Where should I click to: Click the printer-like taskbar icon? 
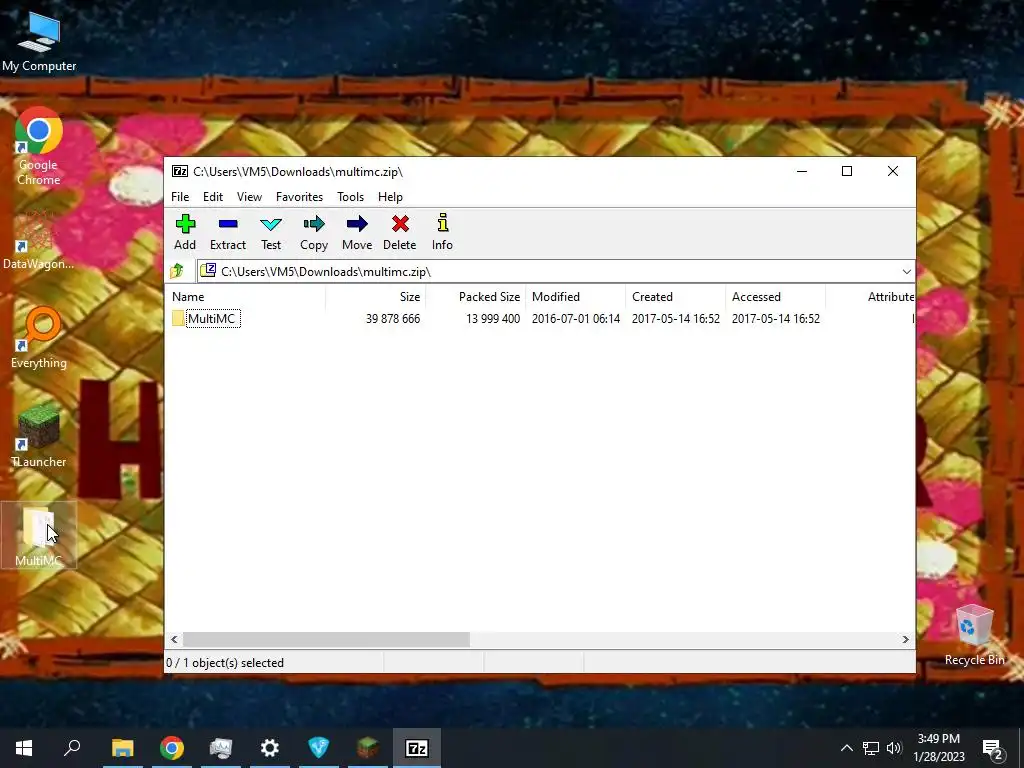[x=221, y=748]
